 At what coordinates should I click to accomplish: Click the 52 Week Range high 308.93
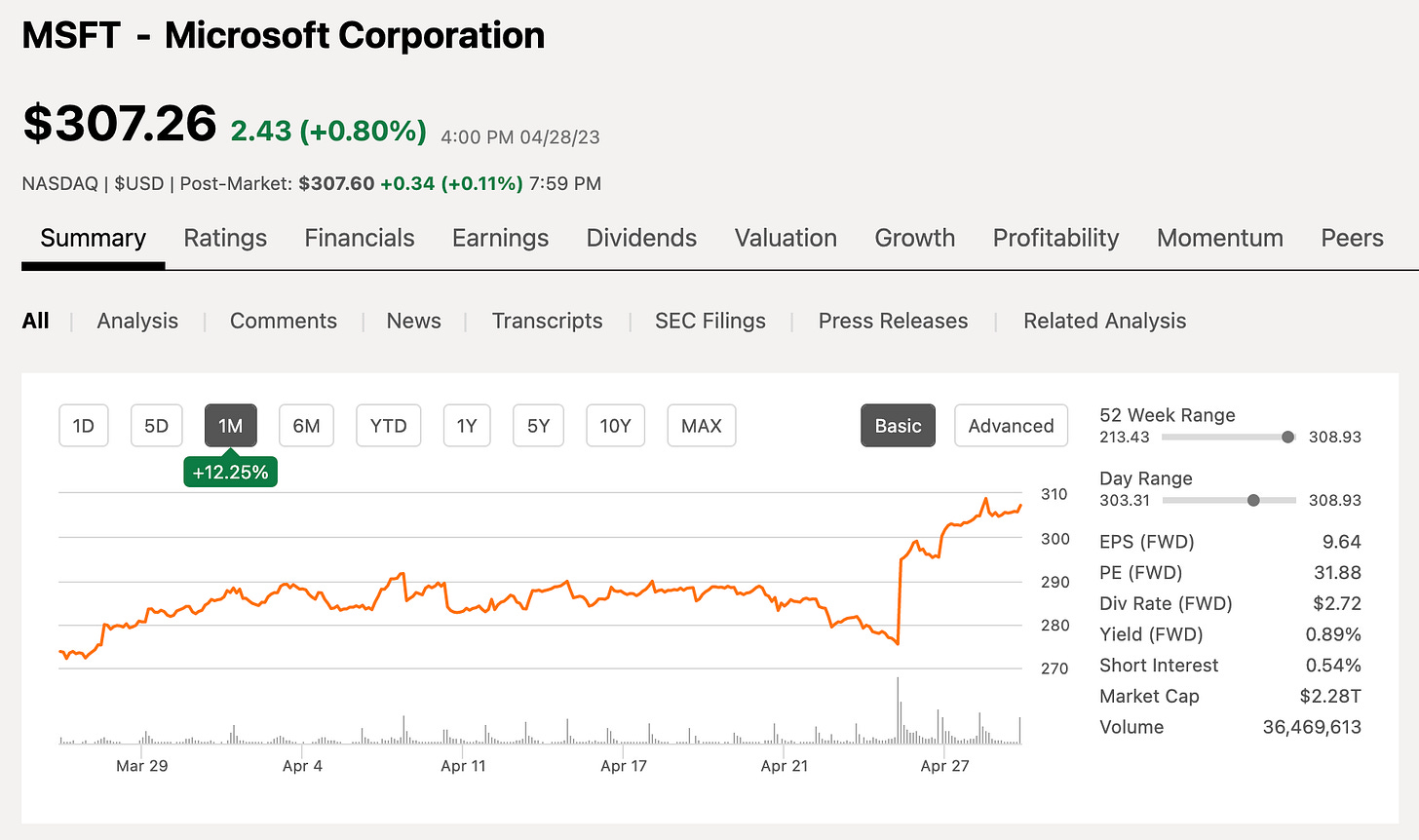tap(1335, 437)
